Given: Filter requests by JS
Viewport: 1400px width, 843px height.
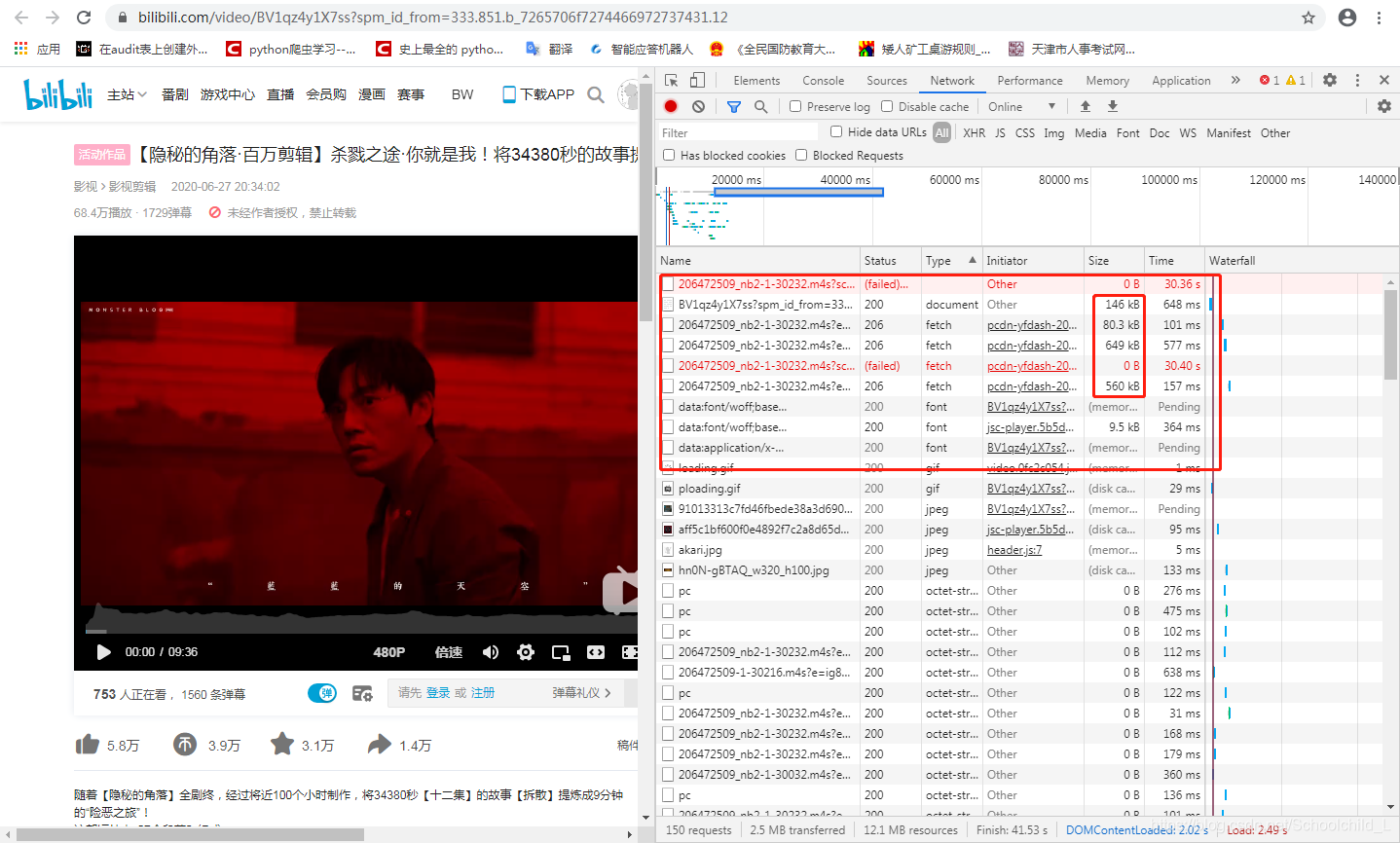Looking at the screenshot, I should 1000,133.
